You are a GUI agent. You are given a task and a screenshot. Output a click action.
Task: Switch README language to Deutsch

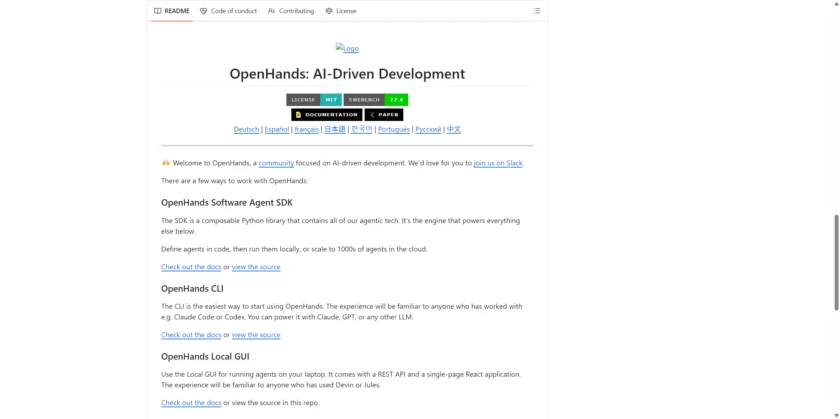[x=246, y=130]
